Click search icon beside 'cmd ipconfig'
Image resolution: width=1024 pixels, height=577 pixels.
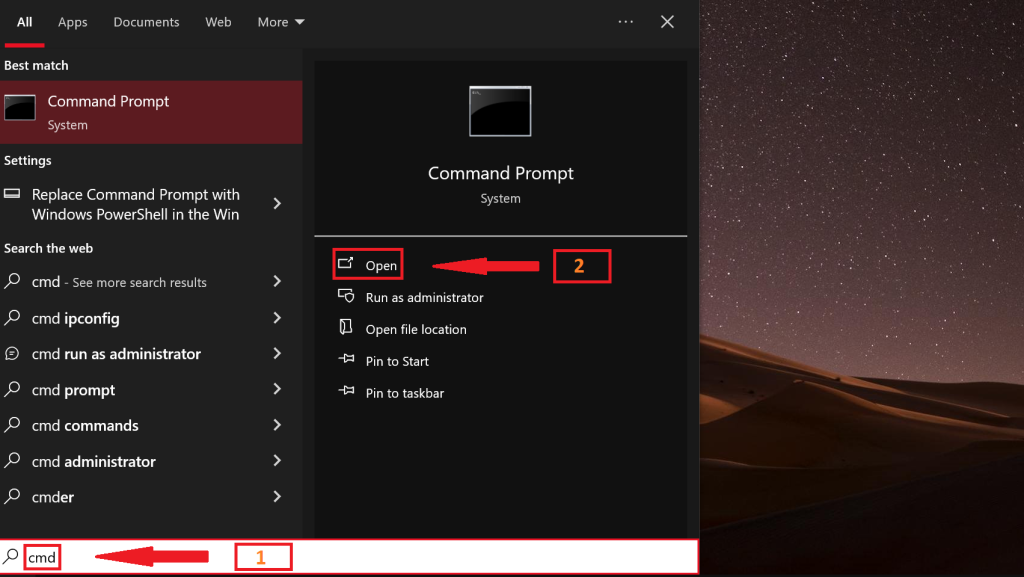[12, 317]
